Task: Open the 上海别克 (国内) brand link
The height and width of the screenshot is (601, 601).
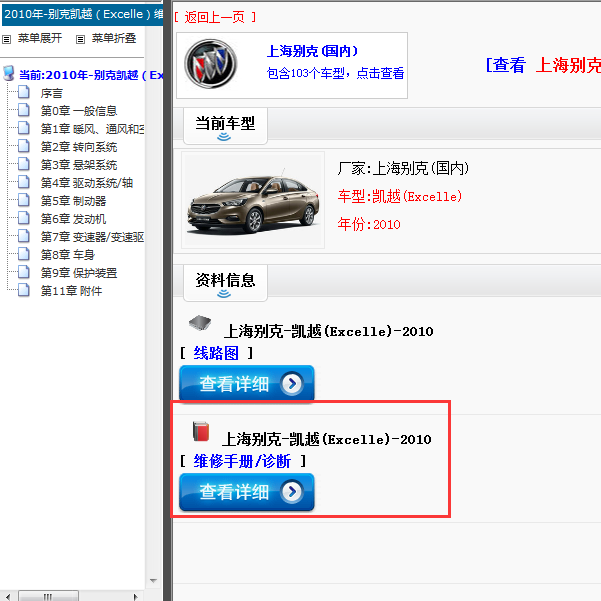Action: (312, 51)
